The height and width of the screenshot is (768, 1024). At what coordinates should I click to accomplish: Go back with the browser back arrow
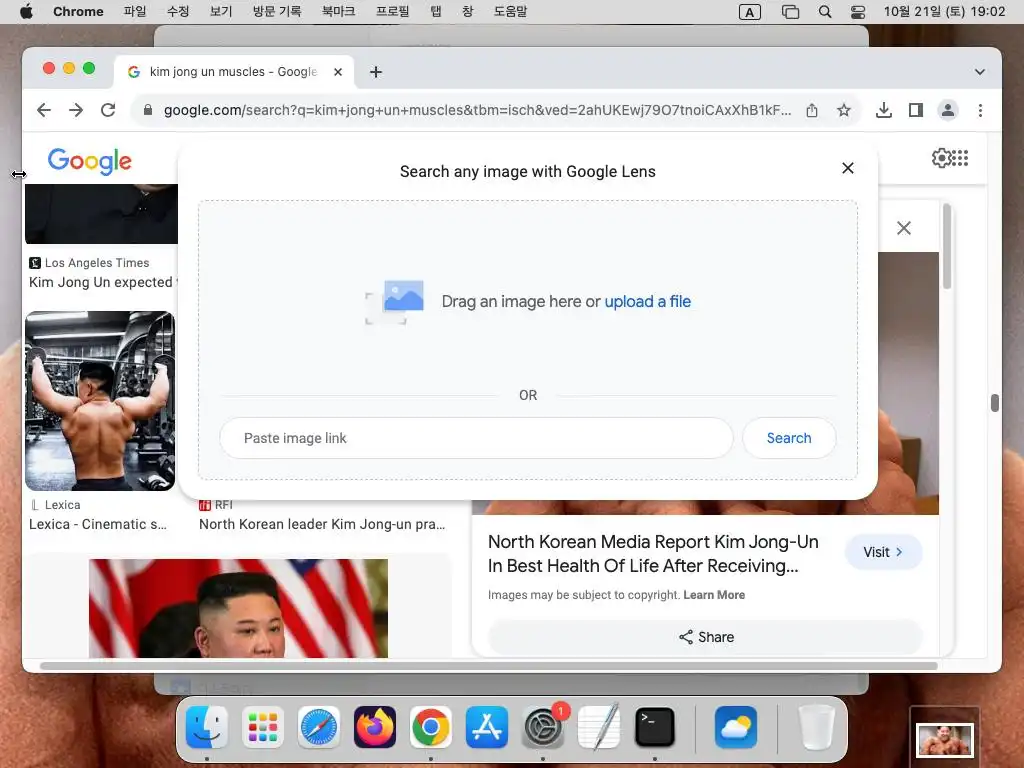44,110
